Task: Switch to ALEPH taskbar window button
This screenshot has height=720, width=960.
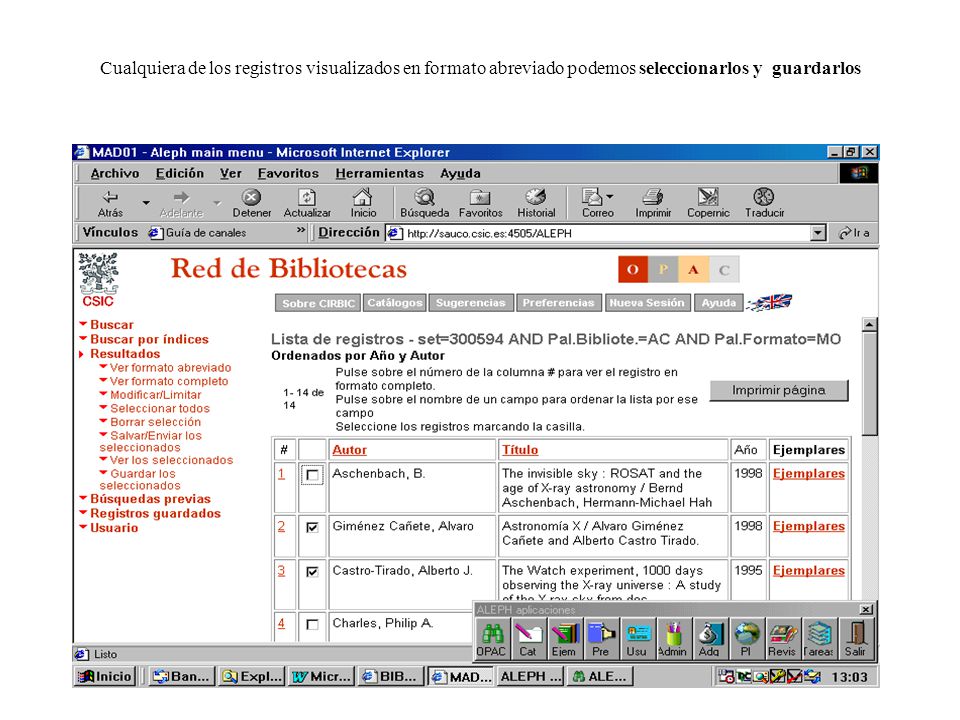Action: tap(530, 677)
